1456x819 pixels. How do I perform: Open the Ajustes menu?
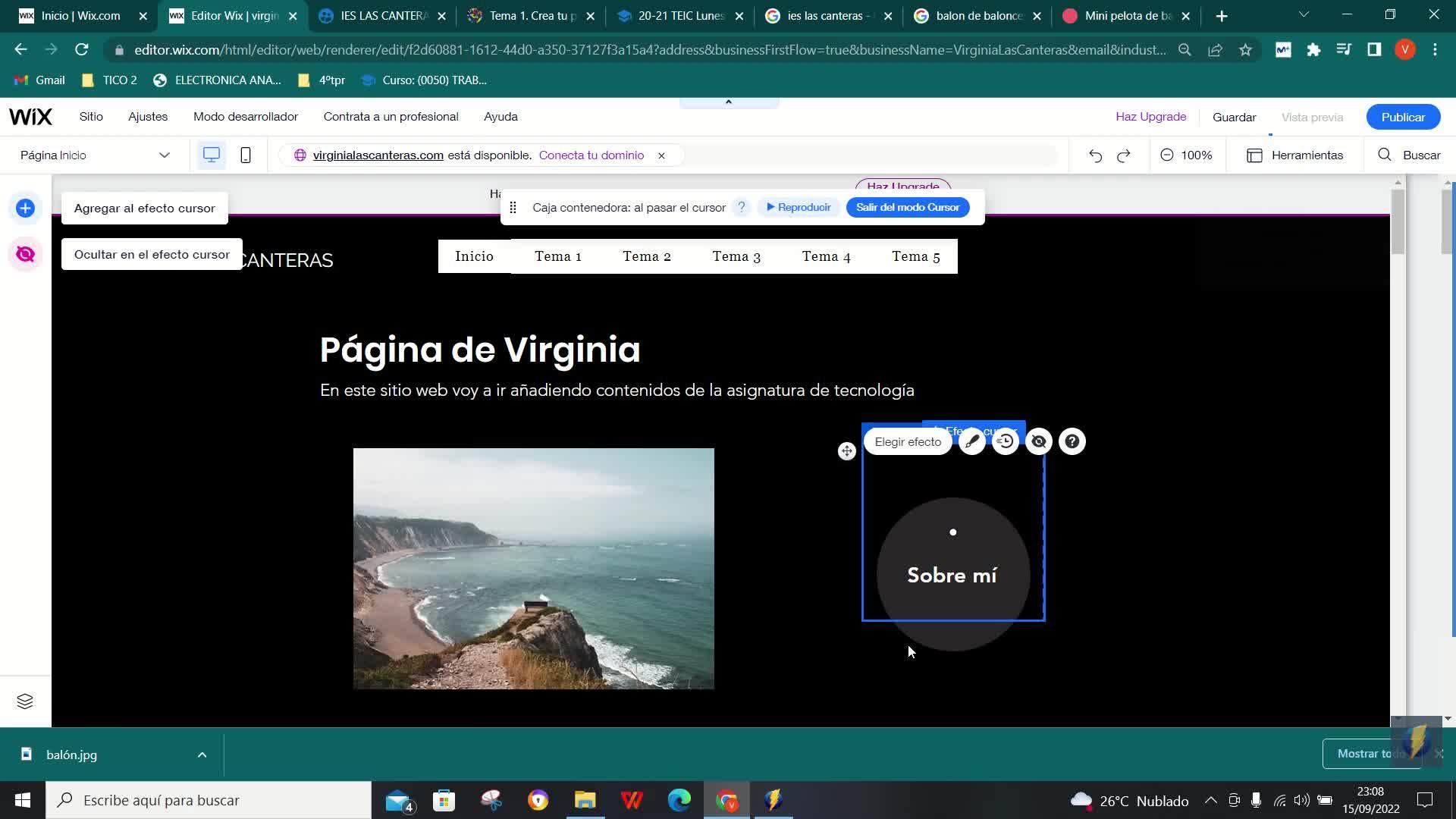[x=148, y=117]
